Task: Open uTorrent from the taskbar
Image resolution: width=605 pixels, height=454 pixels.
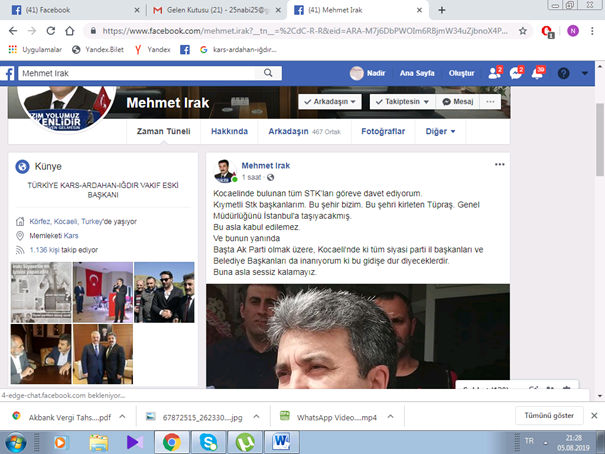Action: point(245,442)
